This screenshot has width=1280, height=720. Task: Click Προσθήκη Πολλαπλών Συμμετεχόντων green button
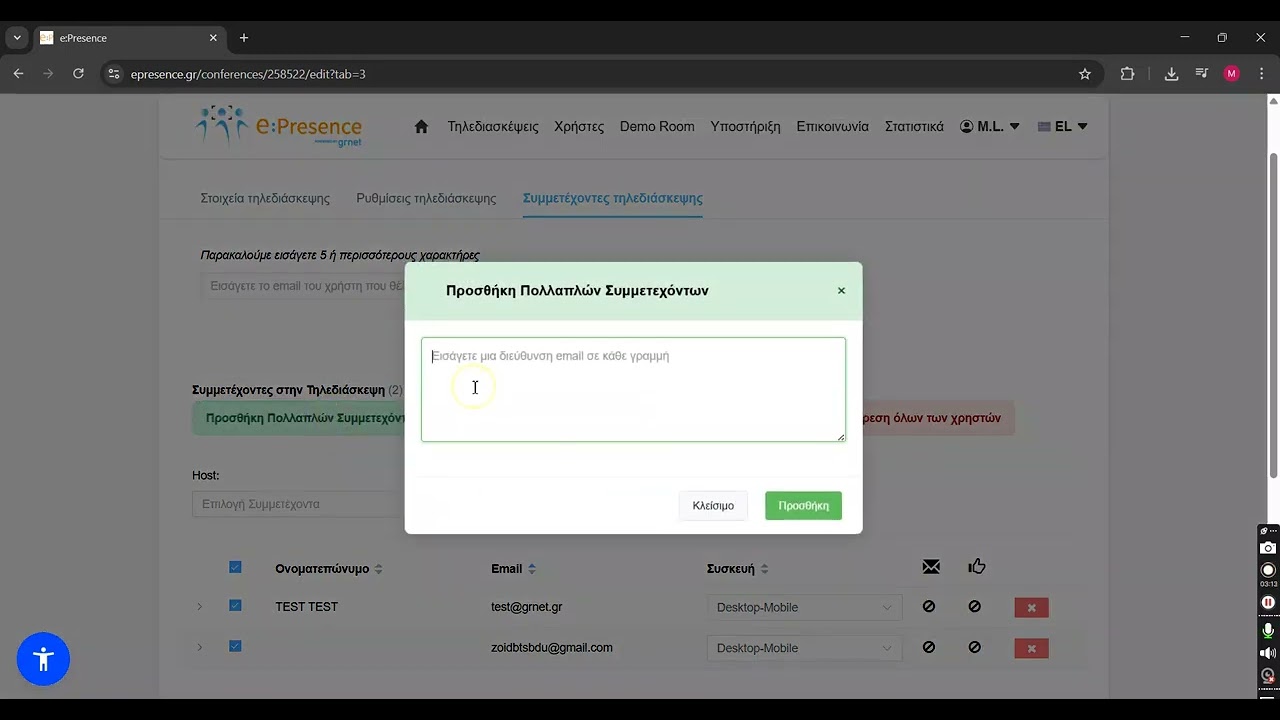(298, 418)
